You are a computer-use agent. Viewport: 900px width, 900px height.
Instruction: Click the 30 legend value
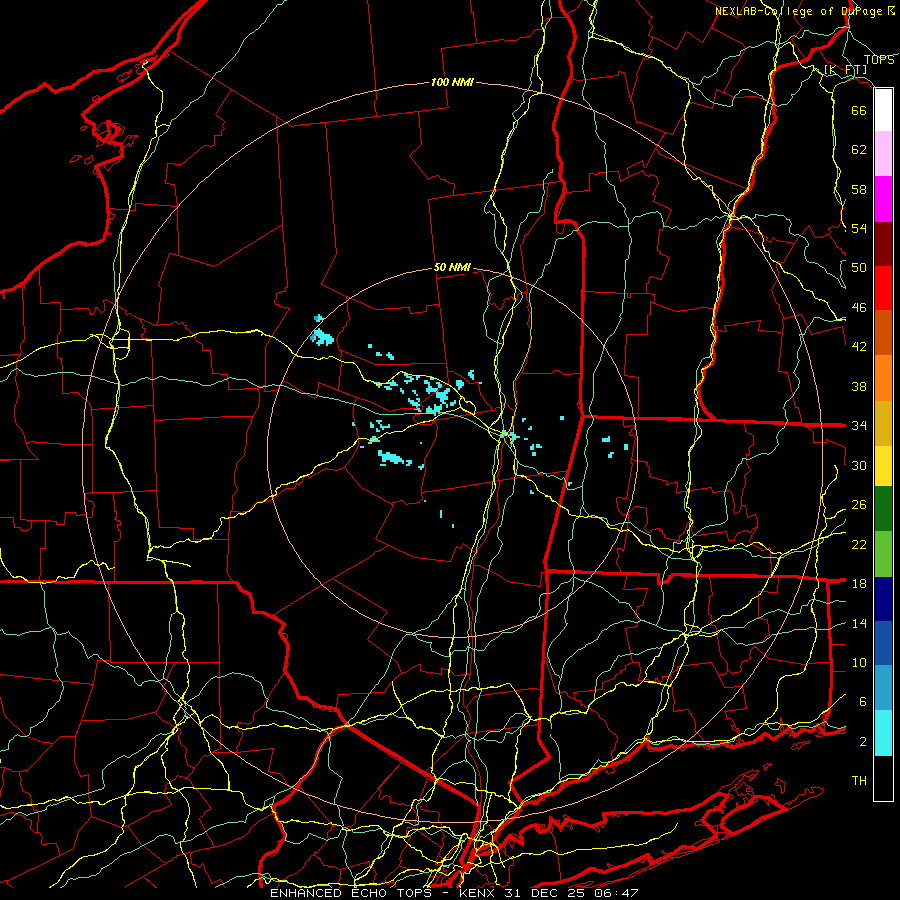coord(859,465)
